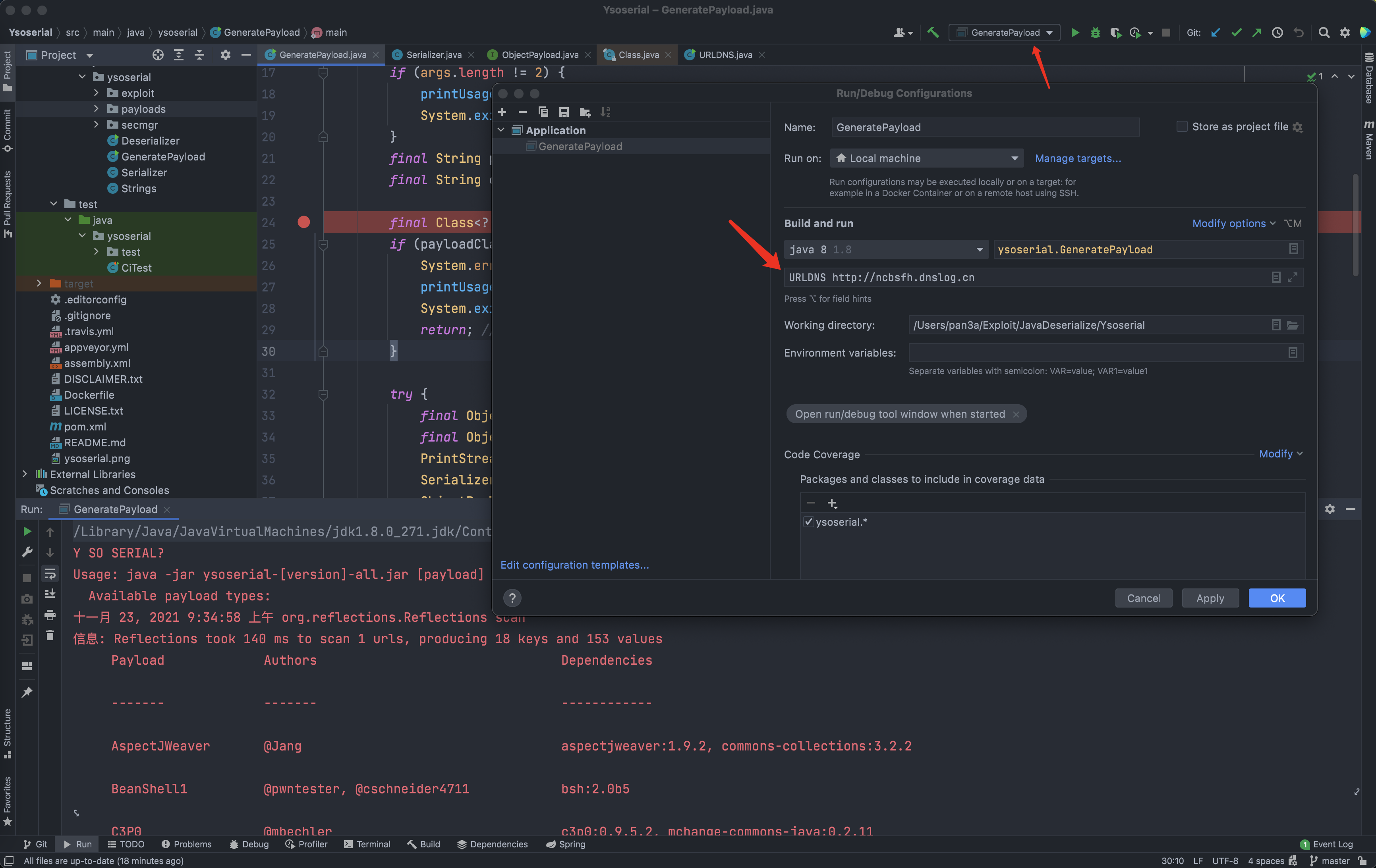The height and width of the screenshot is (868, 1376).
Task: Open Terminal tool window tab
Action: click(367, 844)
